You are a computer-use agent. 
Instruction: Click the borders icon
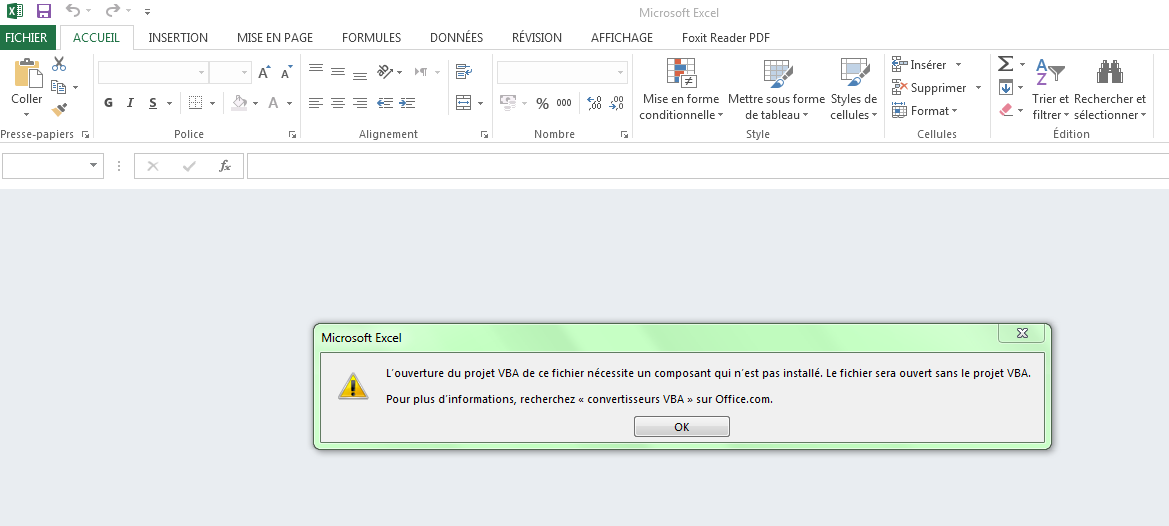coord(195,103)
